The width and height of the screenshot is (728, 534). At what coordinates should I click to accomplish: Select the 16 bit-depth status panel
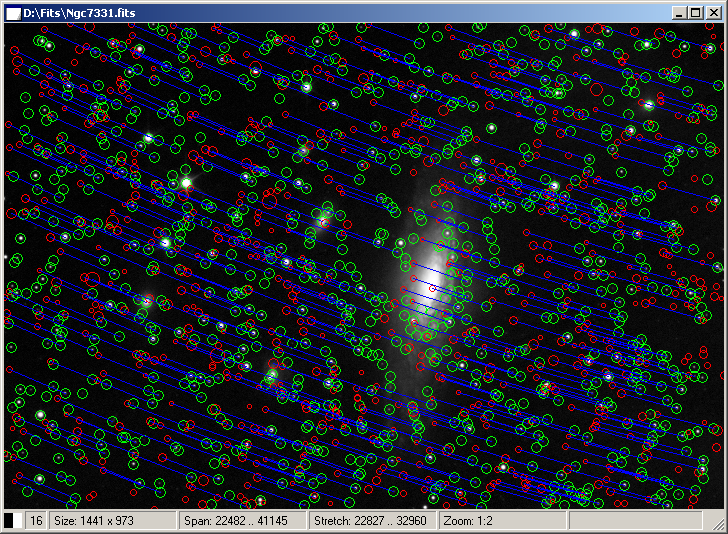point(35,520)
